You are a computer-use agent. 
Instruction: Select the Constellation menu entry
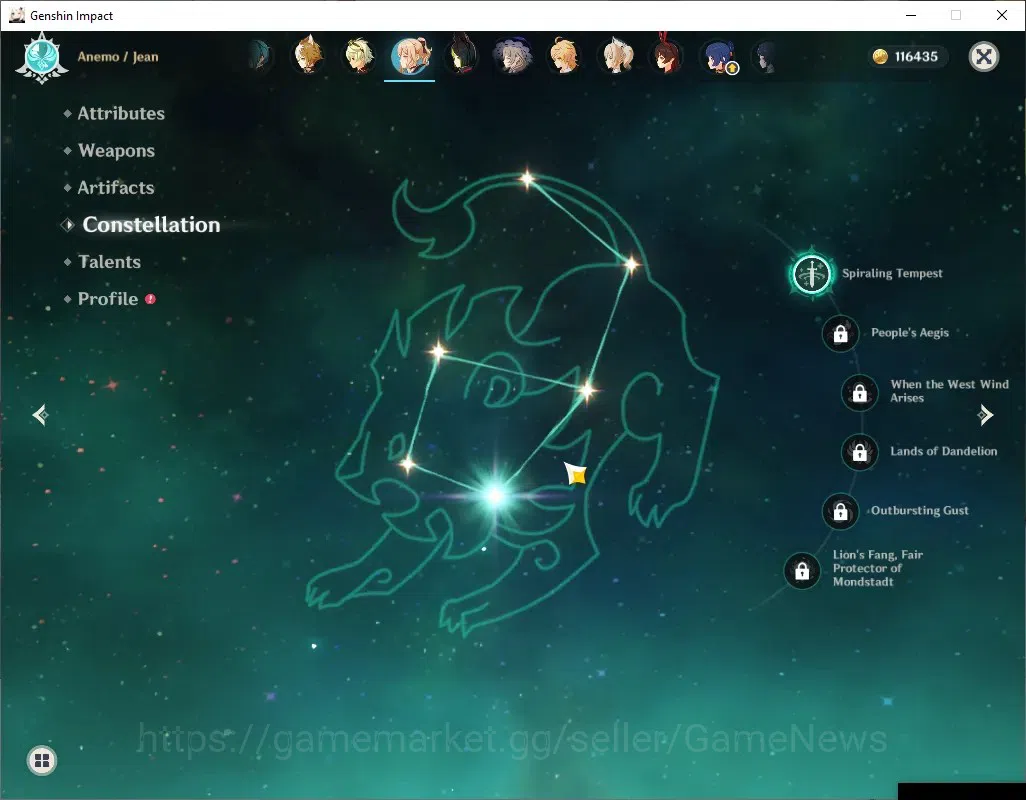pyautogui.click(x=150, y=224)
